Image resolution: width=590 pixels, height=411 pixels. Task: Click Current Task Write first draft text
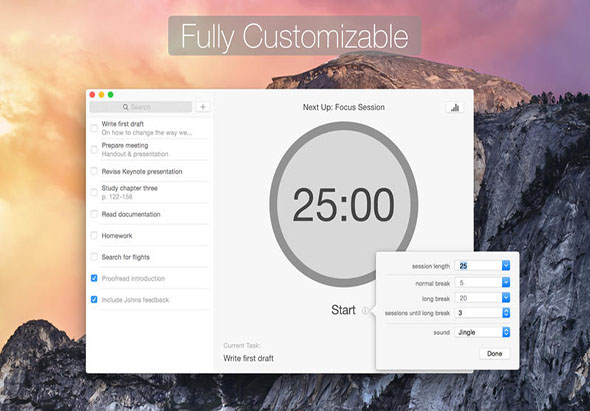(x=248, y=358)
